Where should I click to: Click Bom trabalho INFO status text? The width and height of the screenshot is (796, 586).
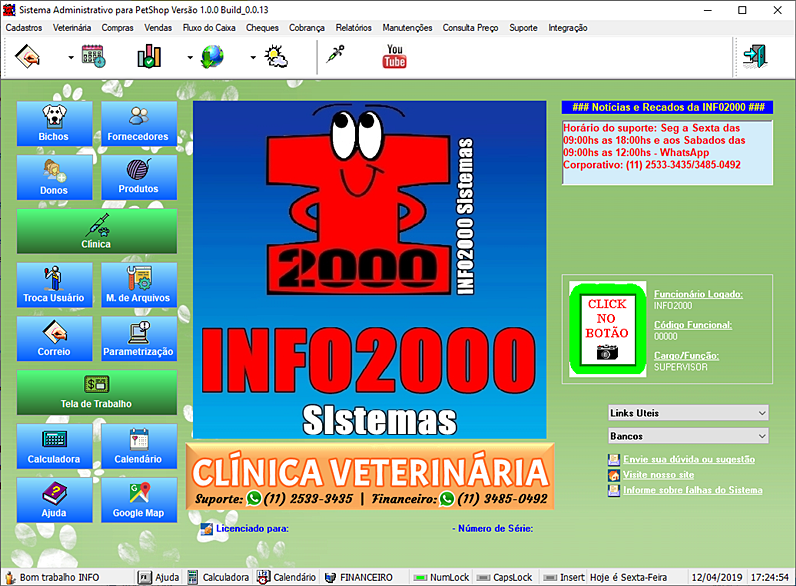(x=59, y=577)
